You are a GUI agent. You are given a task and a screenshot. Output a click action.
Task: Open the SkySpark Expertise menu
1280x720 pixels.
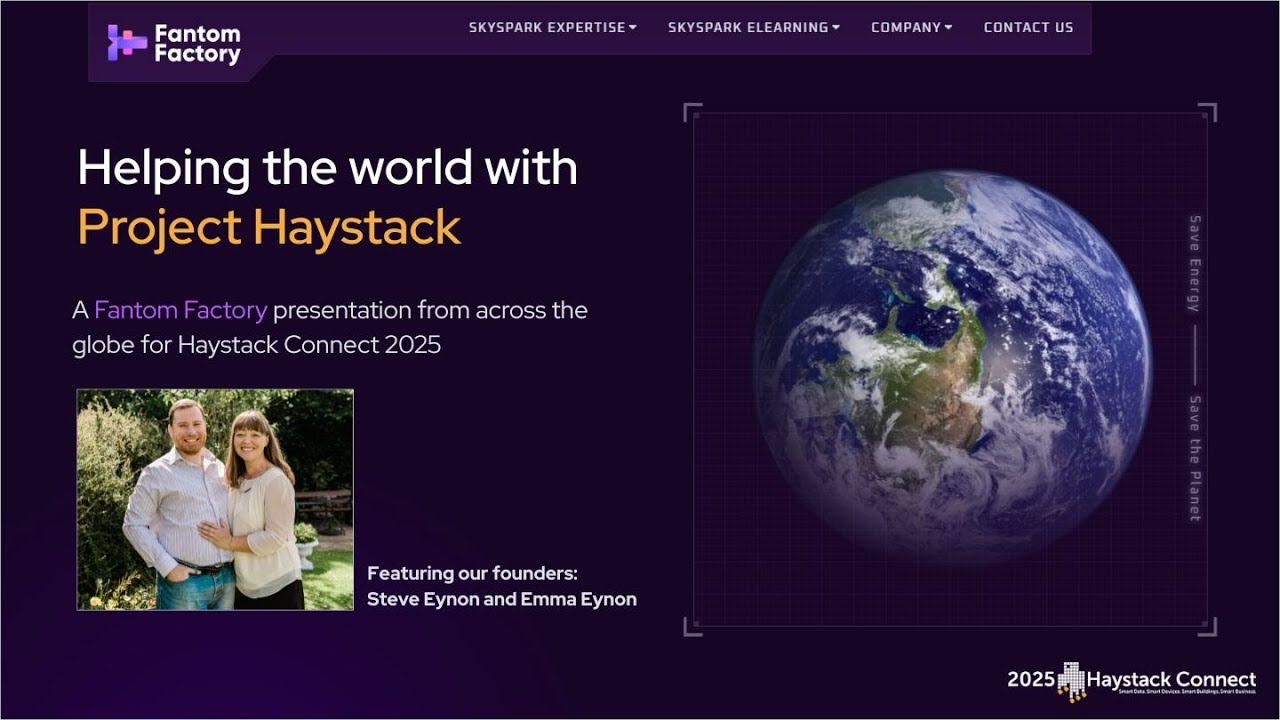click(x=553, y=28)
